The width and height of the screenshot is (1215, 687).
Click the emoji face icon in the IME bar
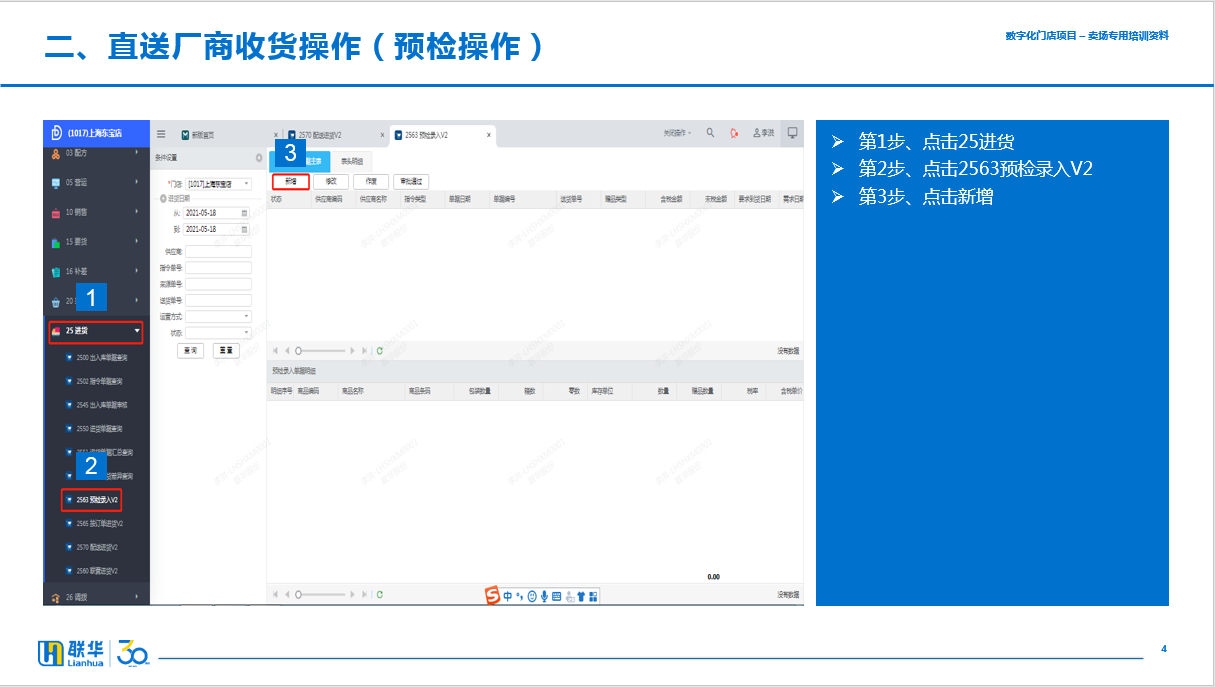coord(532,596)
